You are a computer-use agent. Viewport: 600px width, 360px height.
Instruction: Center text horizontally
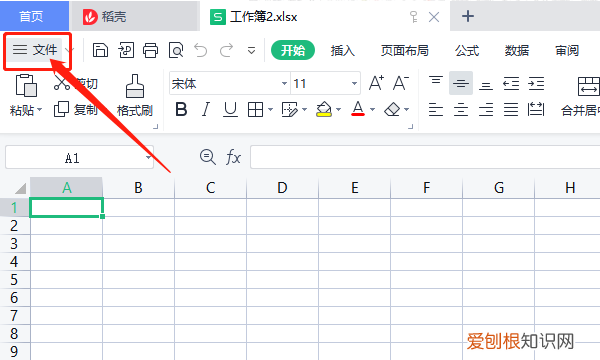point(461,110)
